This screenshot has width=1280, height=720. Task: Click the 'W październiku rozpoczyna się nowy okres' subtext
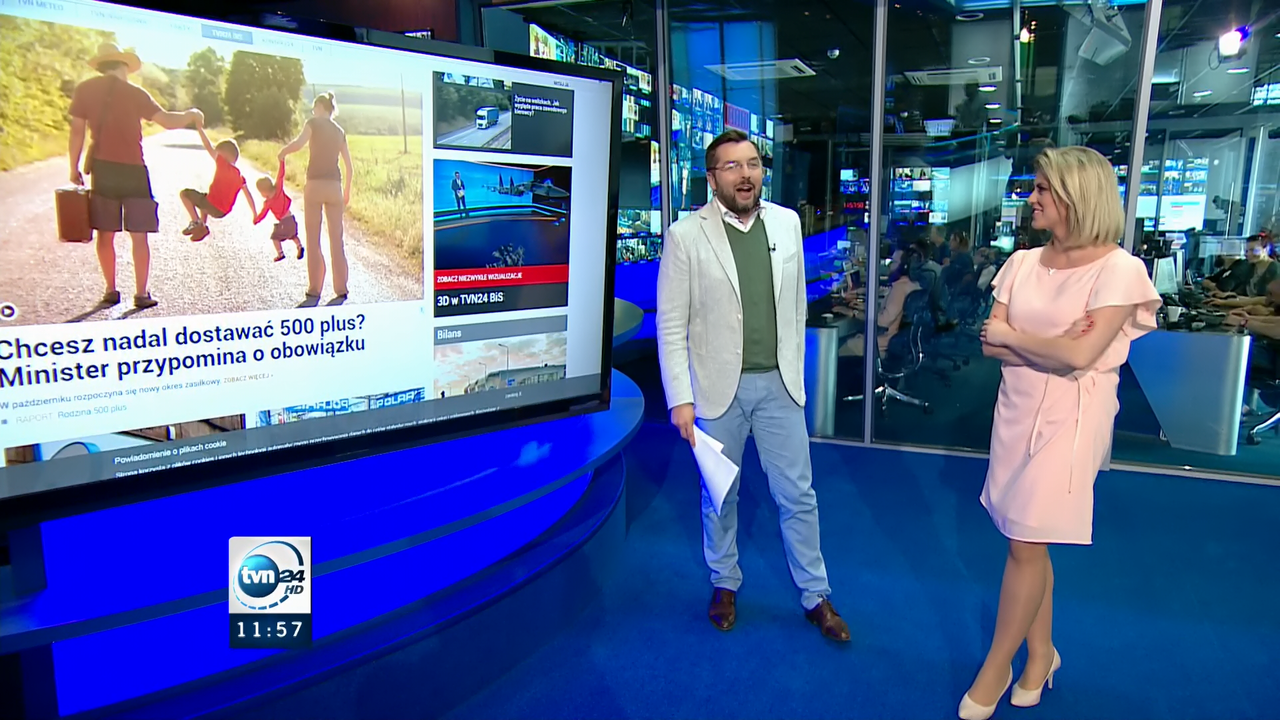coord(112,393)
